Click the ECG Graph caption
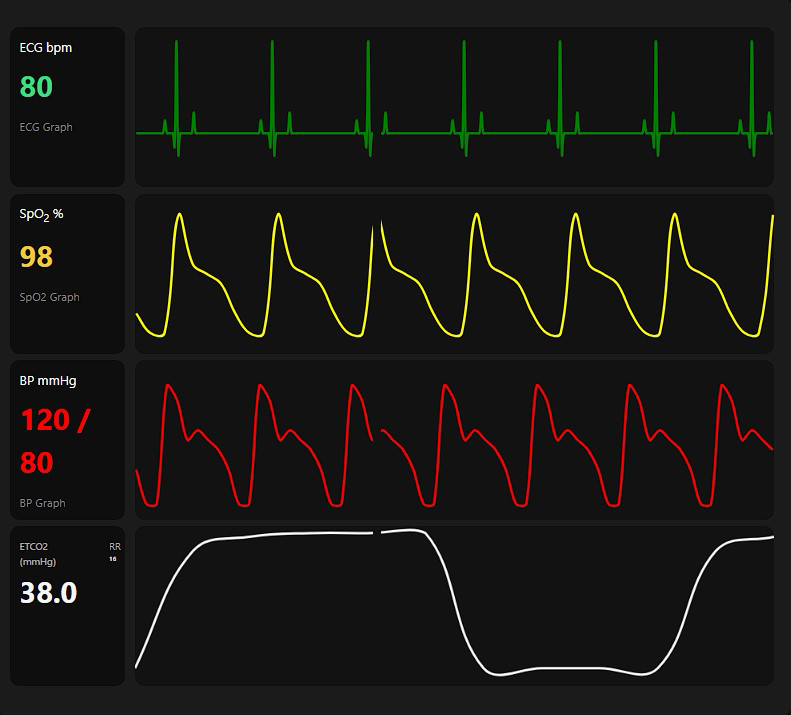The width and height of the screenshot is (791, 715). (x=46, y=127)
